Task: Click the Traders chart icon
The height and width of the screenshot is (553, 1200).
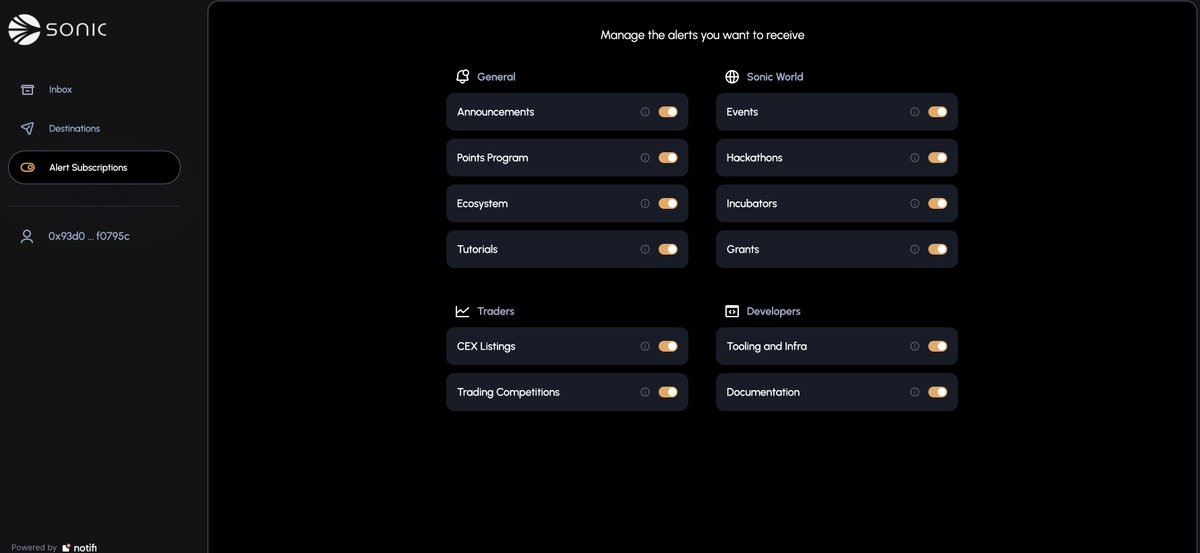Action: (x=462, y=312)
